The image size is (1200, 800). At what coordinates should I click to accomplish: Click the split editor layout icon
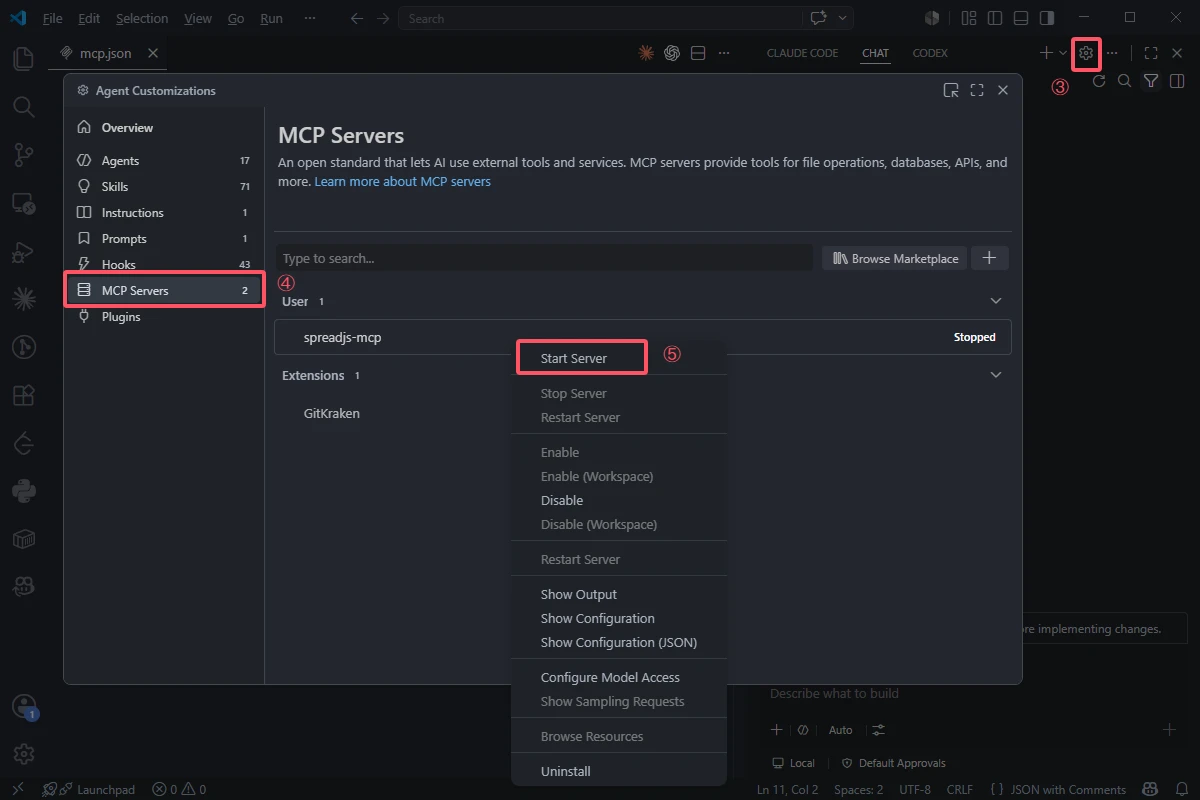click(x=698, y=53)
